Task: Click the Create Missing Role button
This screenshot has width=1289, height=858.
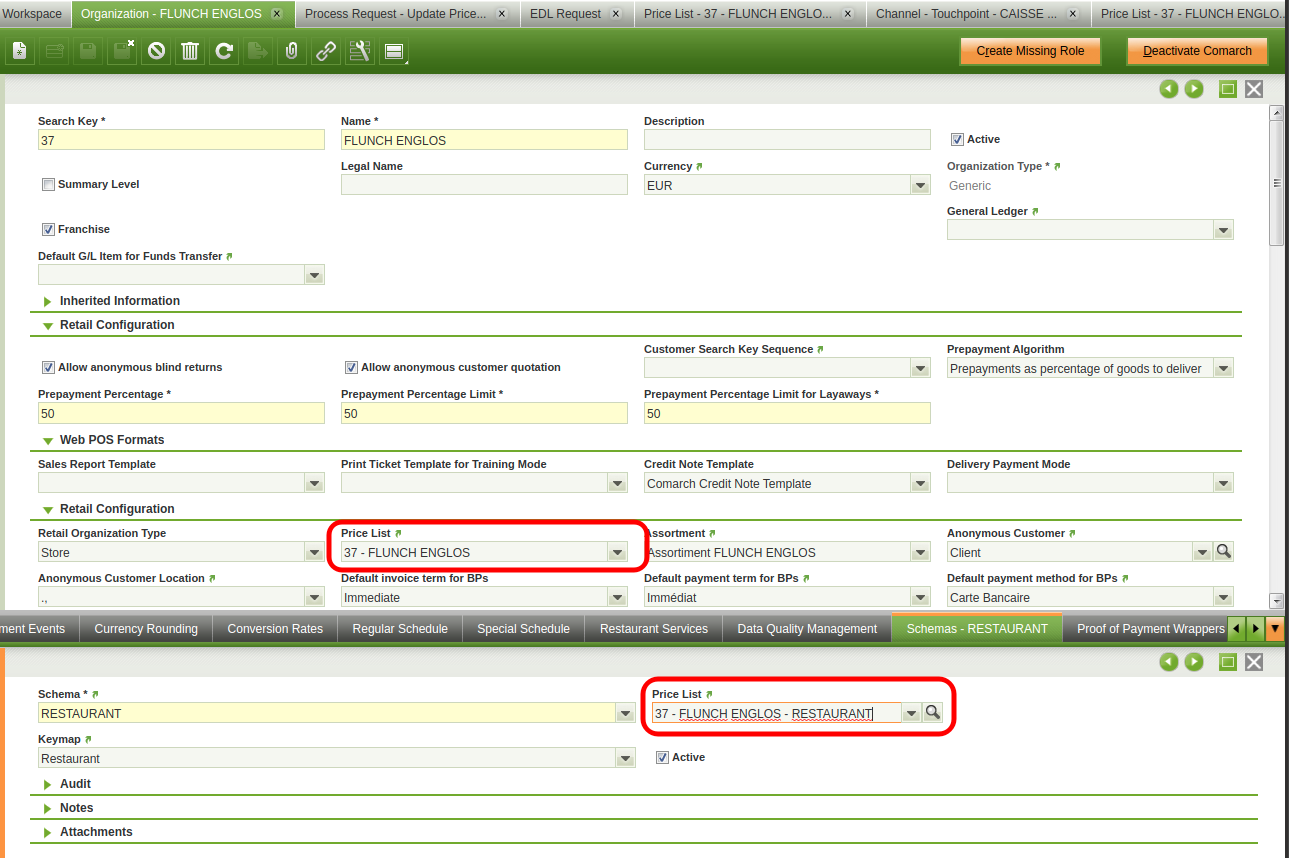Action: tap(1029, 51)
